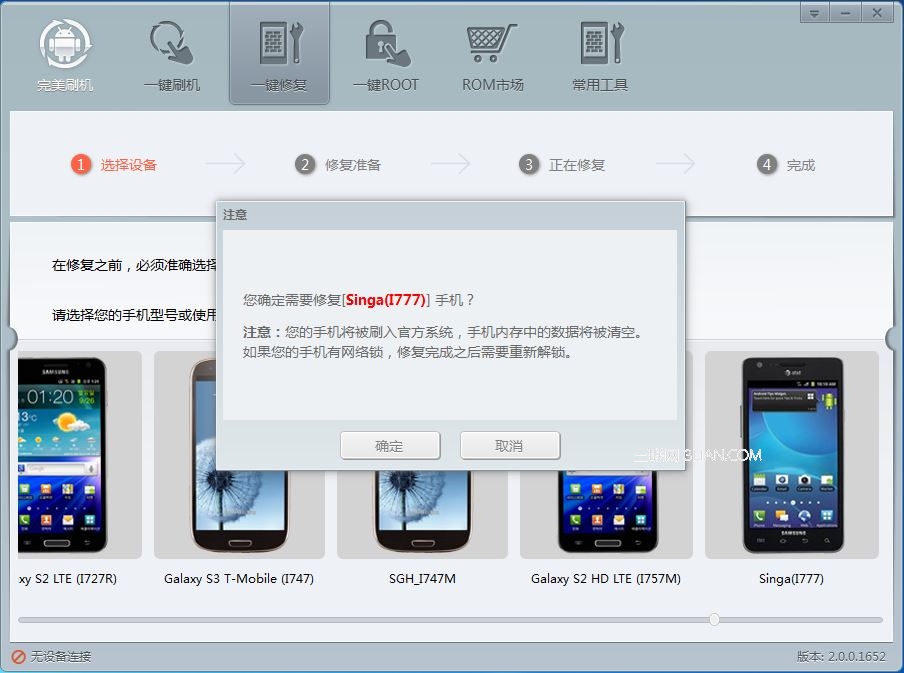Image resolution: width=904 pixels, height=673 pixels.
Task: Click the device list slider handle
Action: click(x=714, y=620)
